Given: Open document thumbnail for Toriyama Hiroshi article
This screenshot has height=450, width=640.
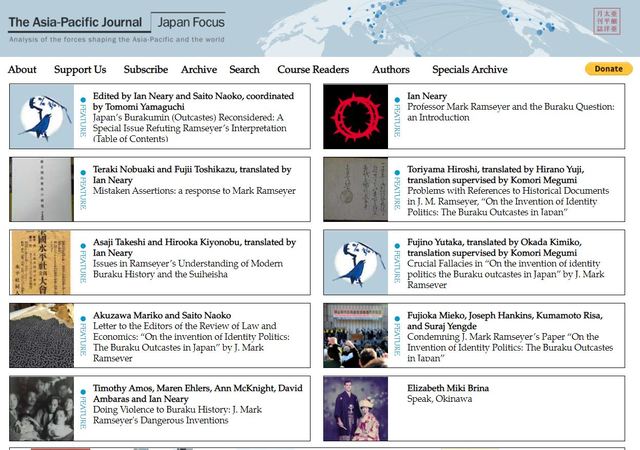Looking at the screenshot, I should 356,189.
